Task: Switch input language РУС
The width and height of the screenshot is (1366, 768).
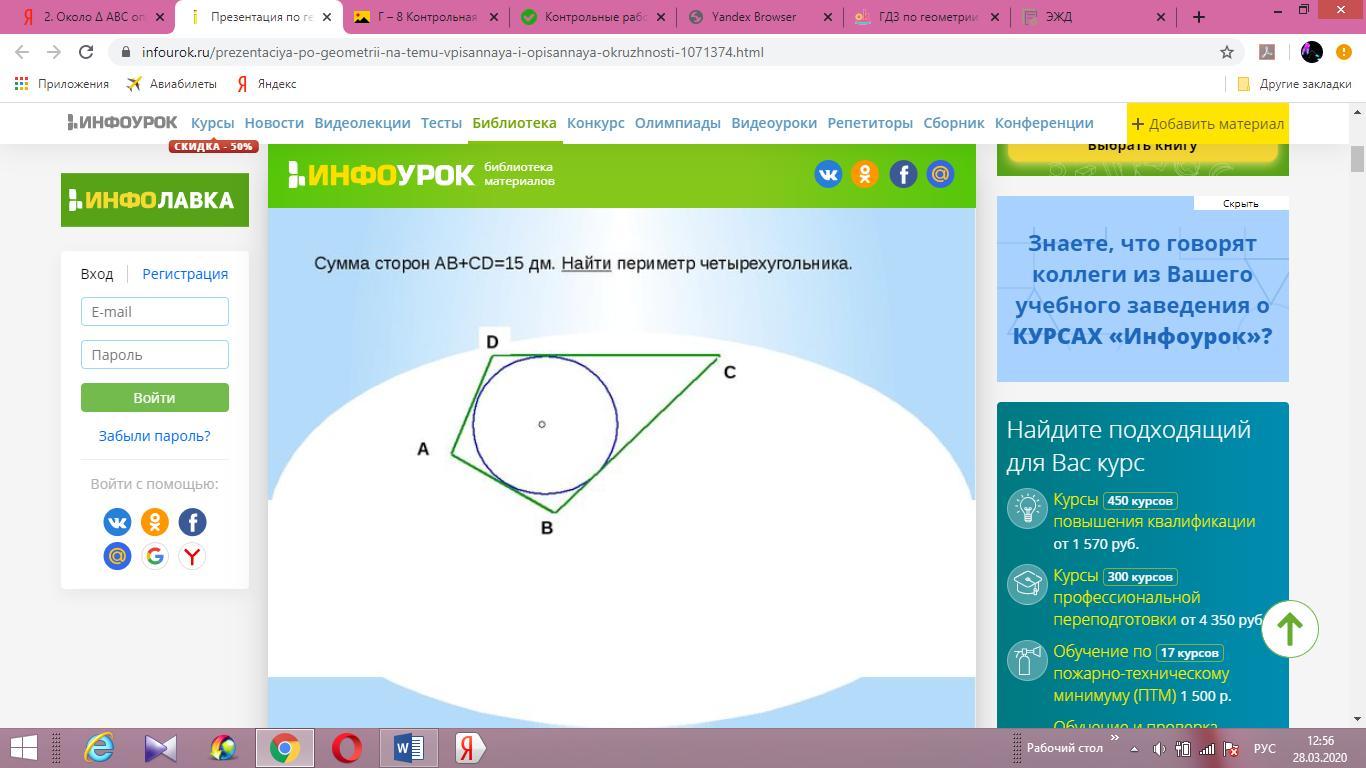Action: tap(1265, 748)
